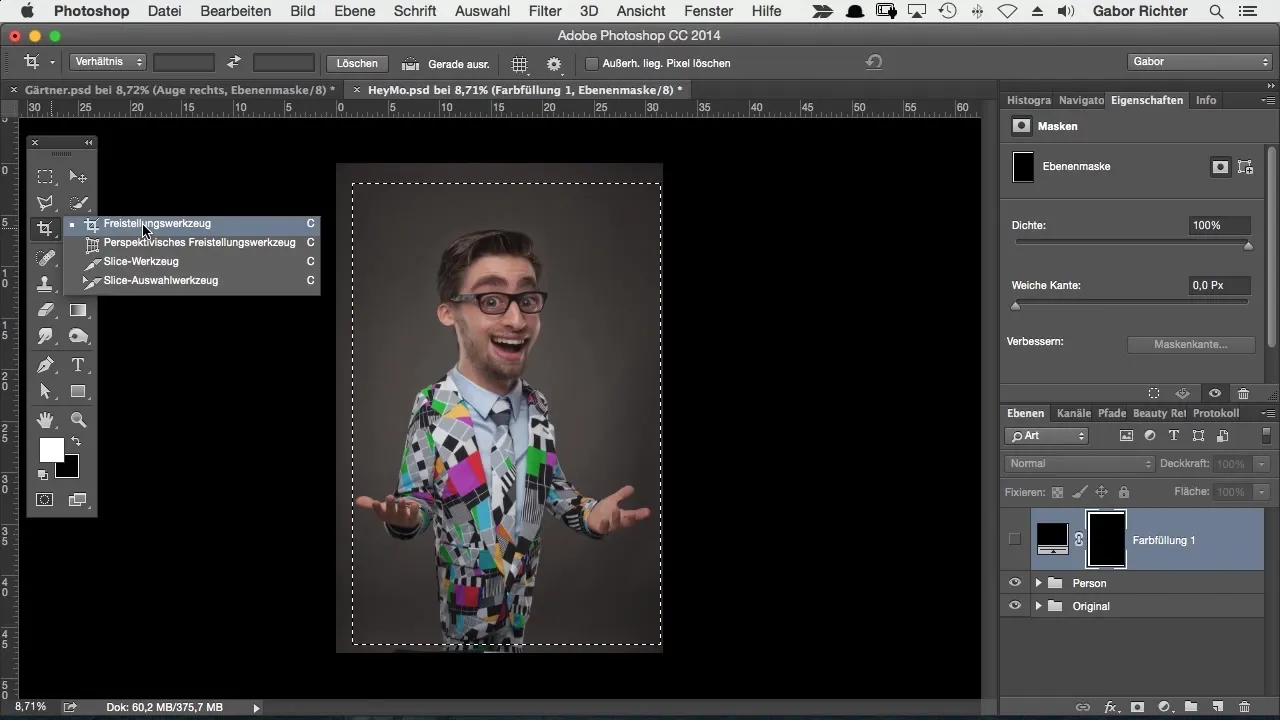The image size is (1280, 720).
Task: Hide the Person group layer
Action: [x=1015, y=583]
